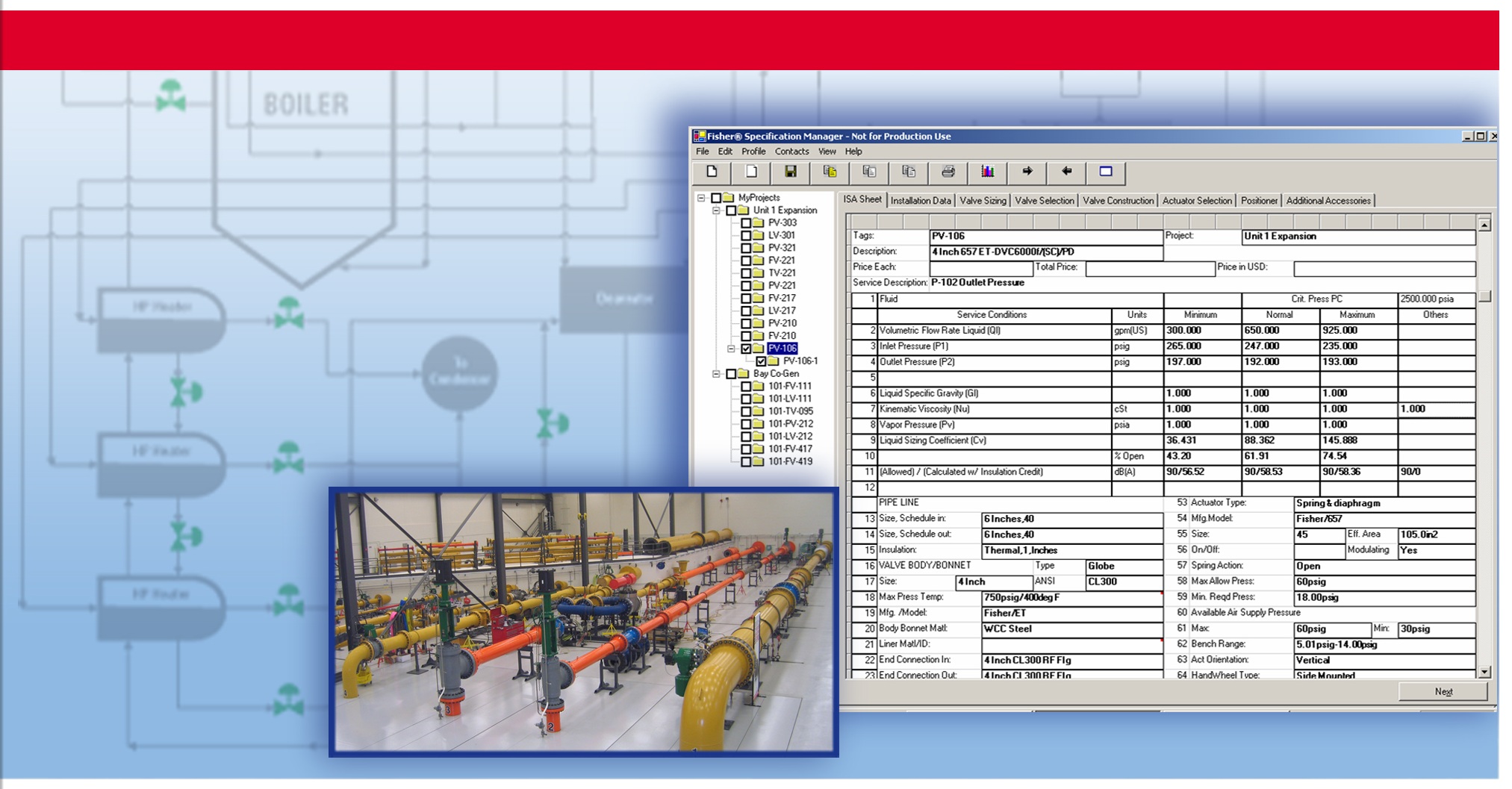This screenshot has height=789, width=1512.
Task: Collapse the Unit 1 Expansion tree node
Action: coord(716,210)
